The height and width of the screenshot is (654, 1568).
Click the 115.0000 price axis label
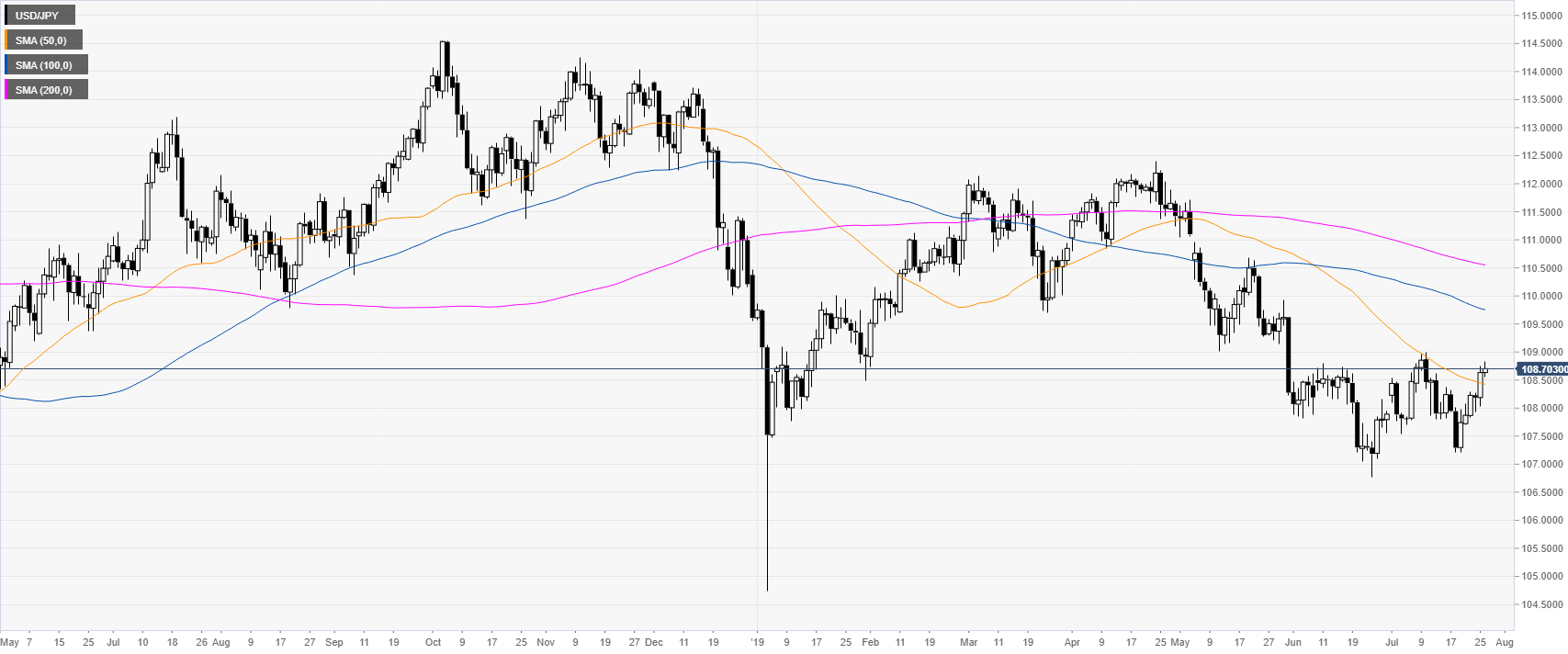click(x=1542, y=16)
